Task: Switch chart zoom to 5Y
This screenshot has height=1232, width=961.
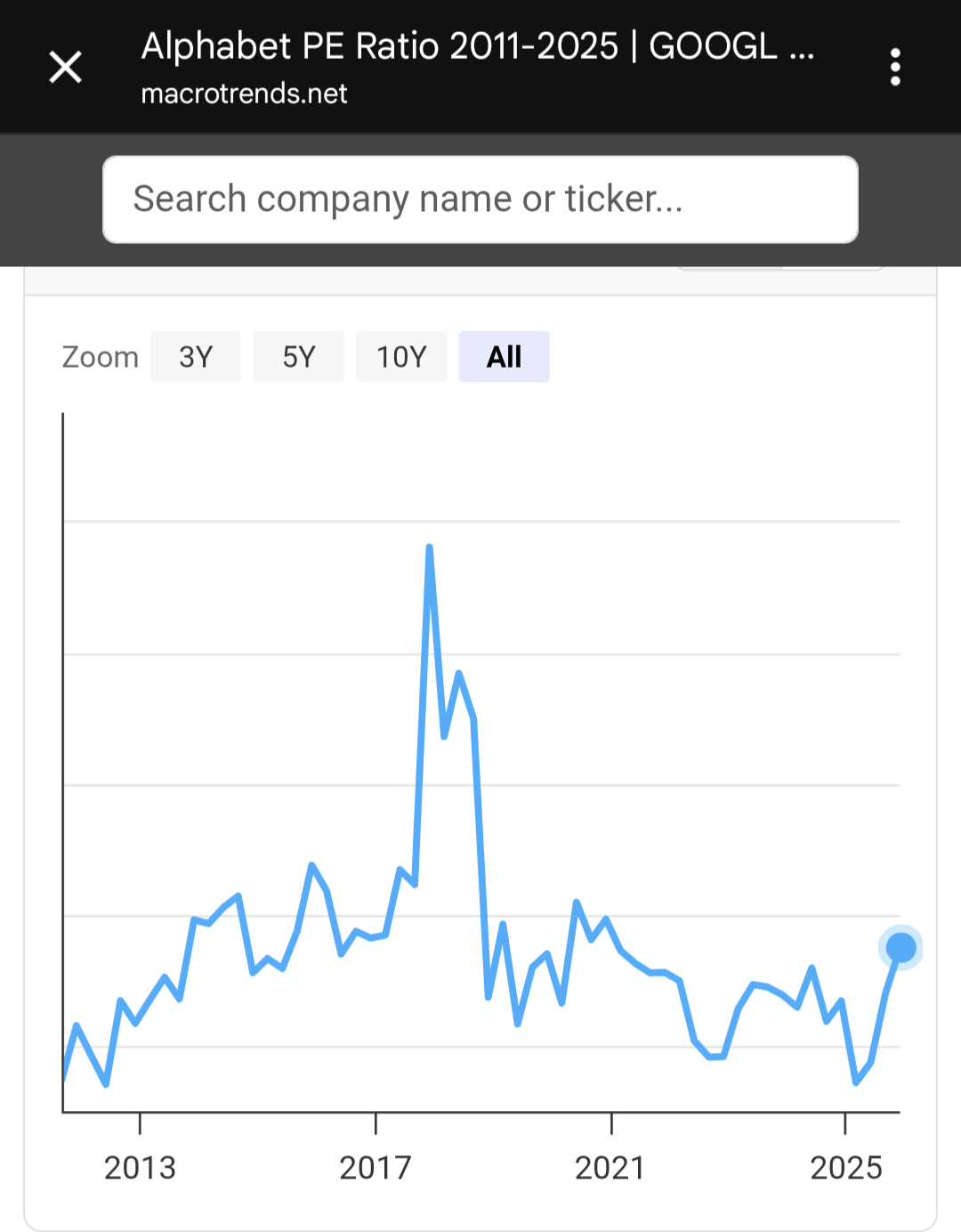Action: coord(299,357)
